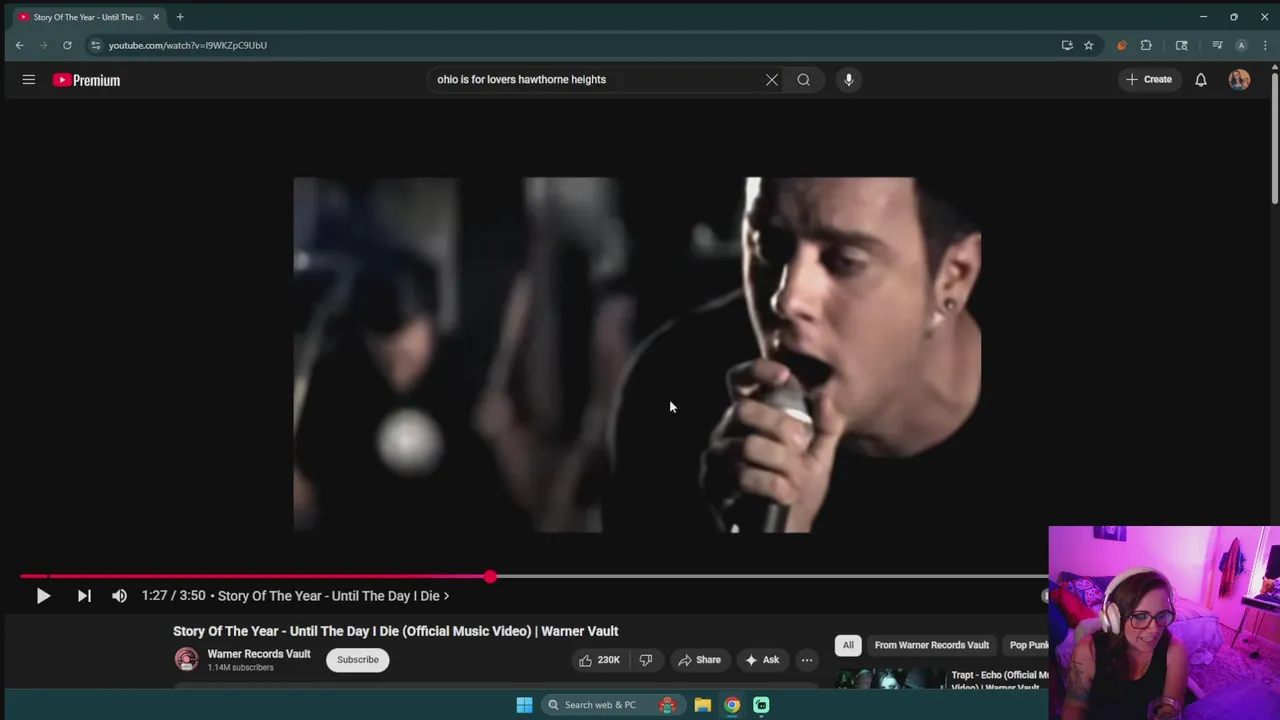Open File Explorer from taskbar
The image size is (1280, 720).
tap(703, 705)
